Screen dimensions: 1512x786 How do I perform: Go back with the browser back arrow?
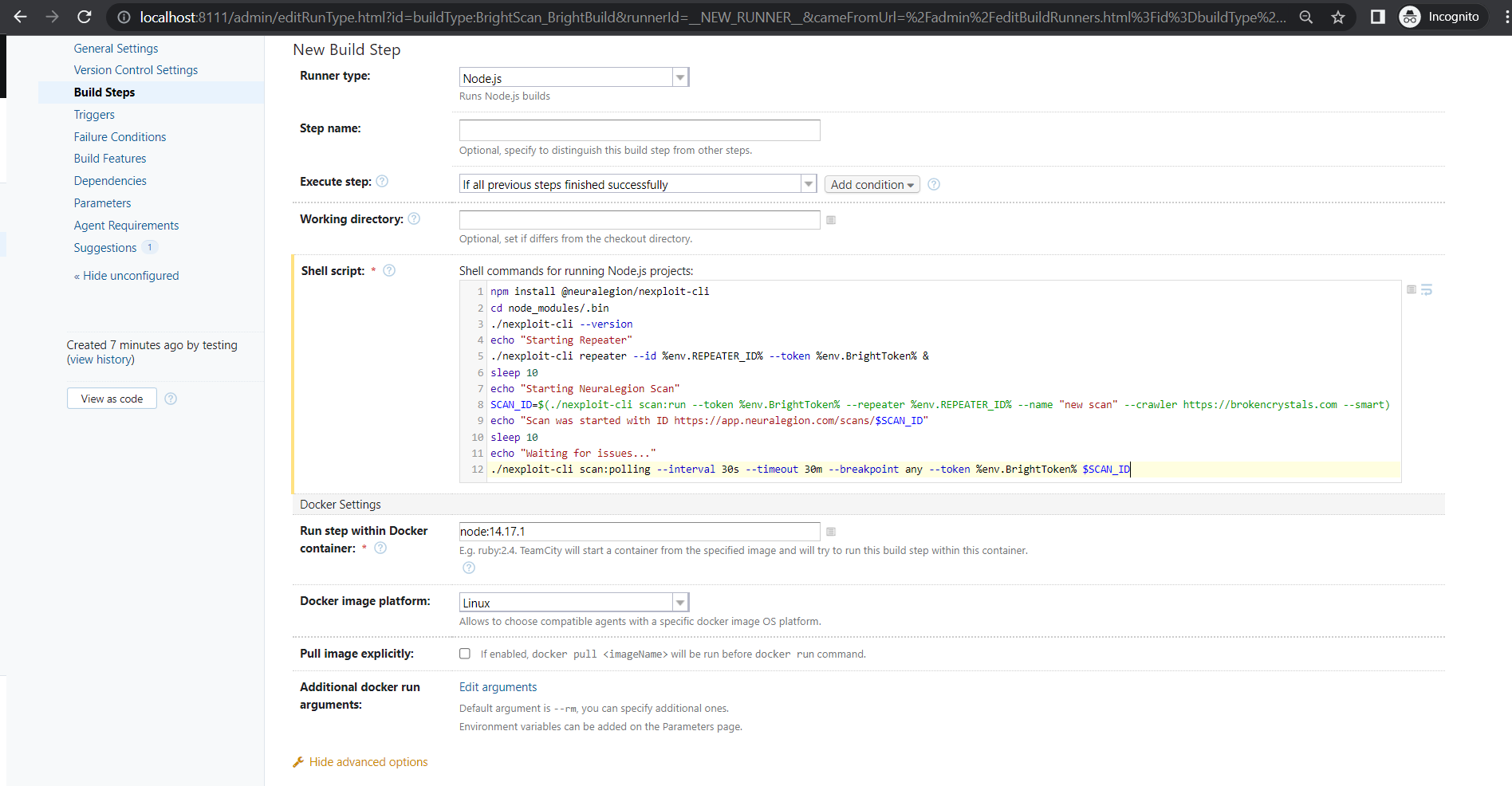coord(21,17)
